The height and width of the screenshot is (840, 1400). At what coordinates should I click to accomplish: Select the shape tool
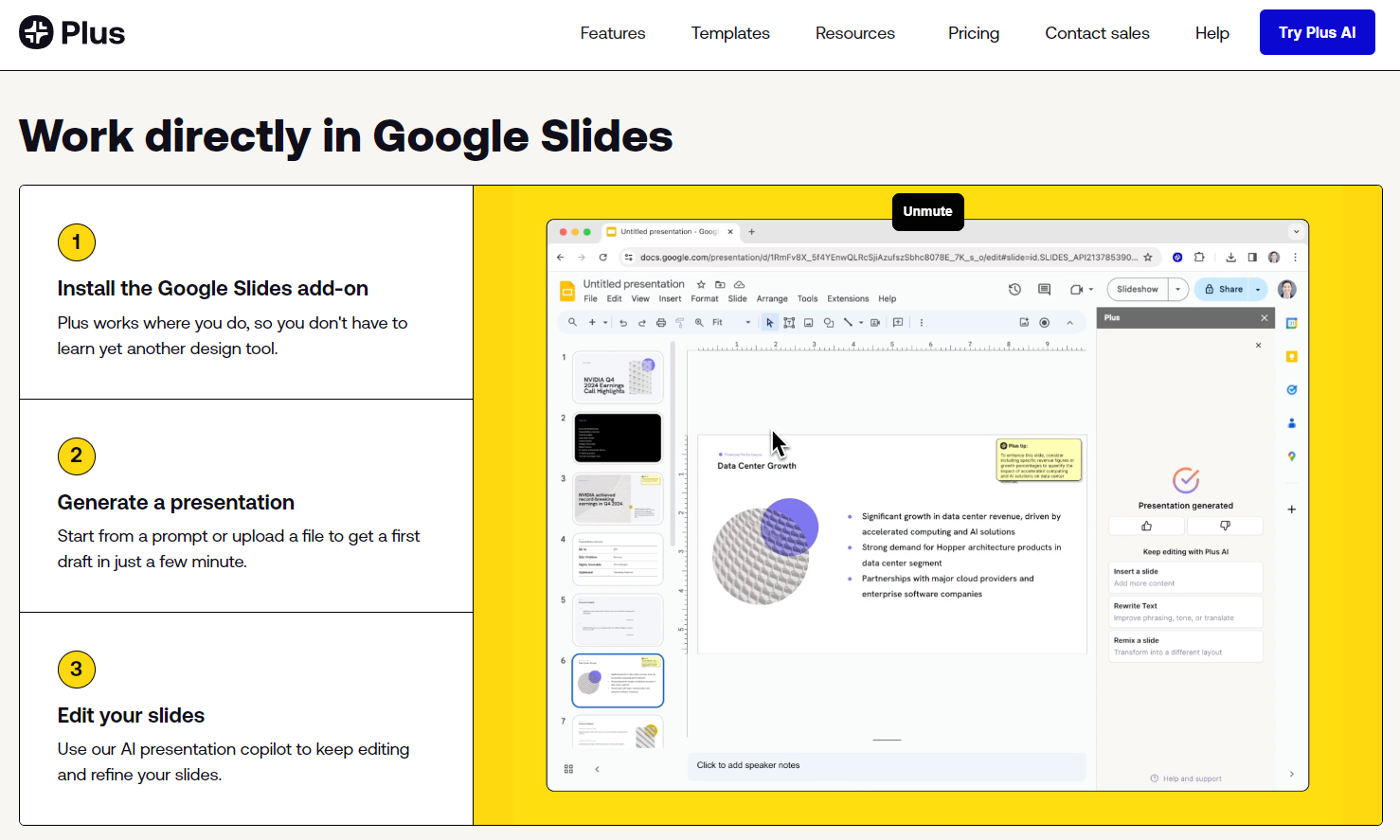click(x=829, y=323)
